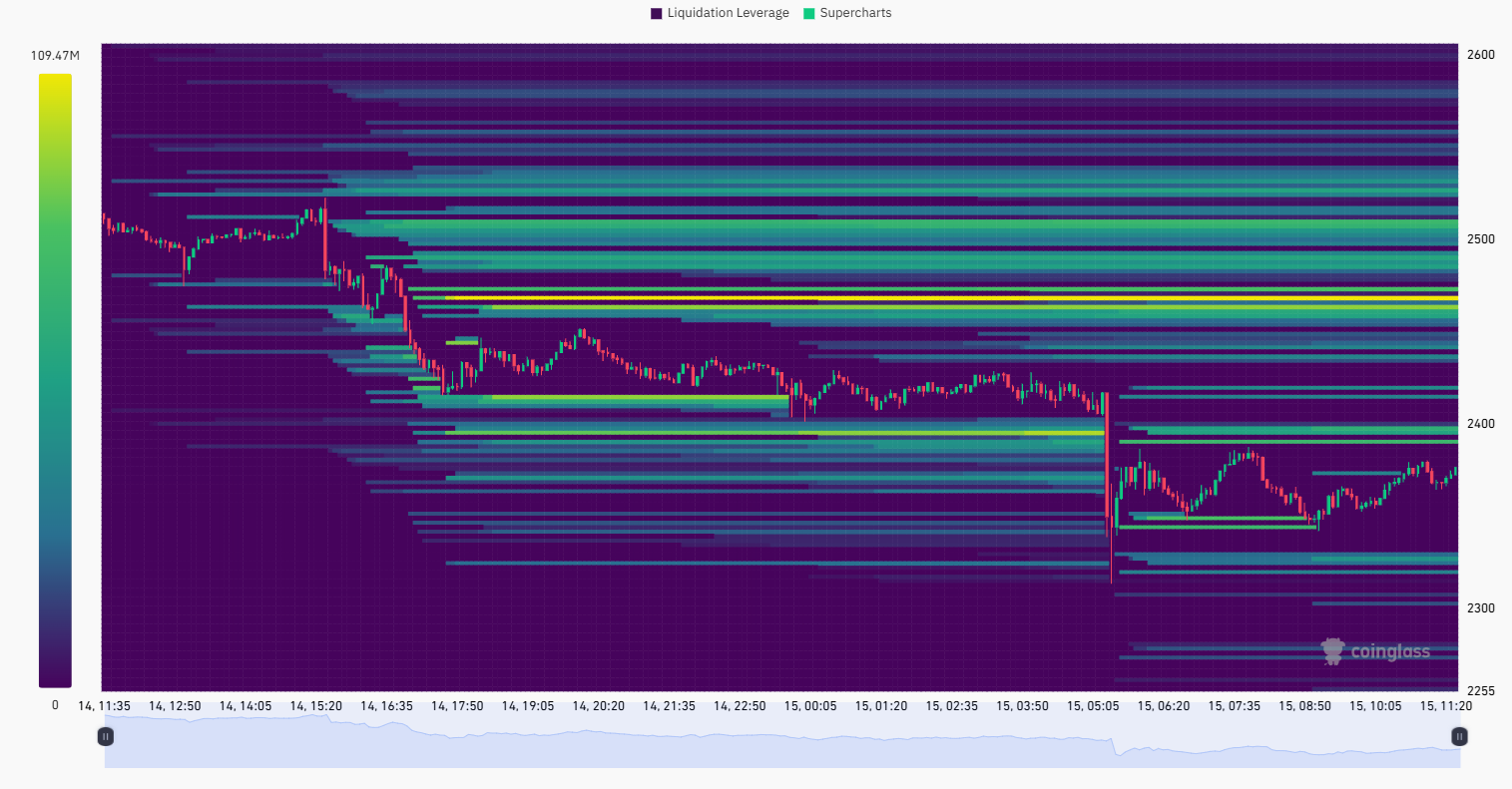The width and height of the screenshot is (1512, 789).
Task: Click the "14, 22:50" time axis label
Action: [x=740, y=706]
